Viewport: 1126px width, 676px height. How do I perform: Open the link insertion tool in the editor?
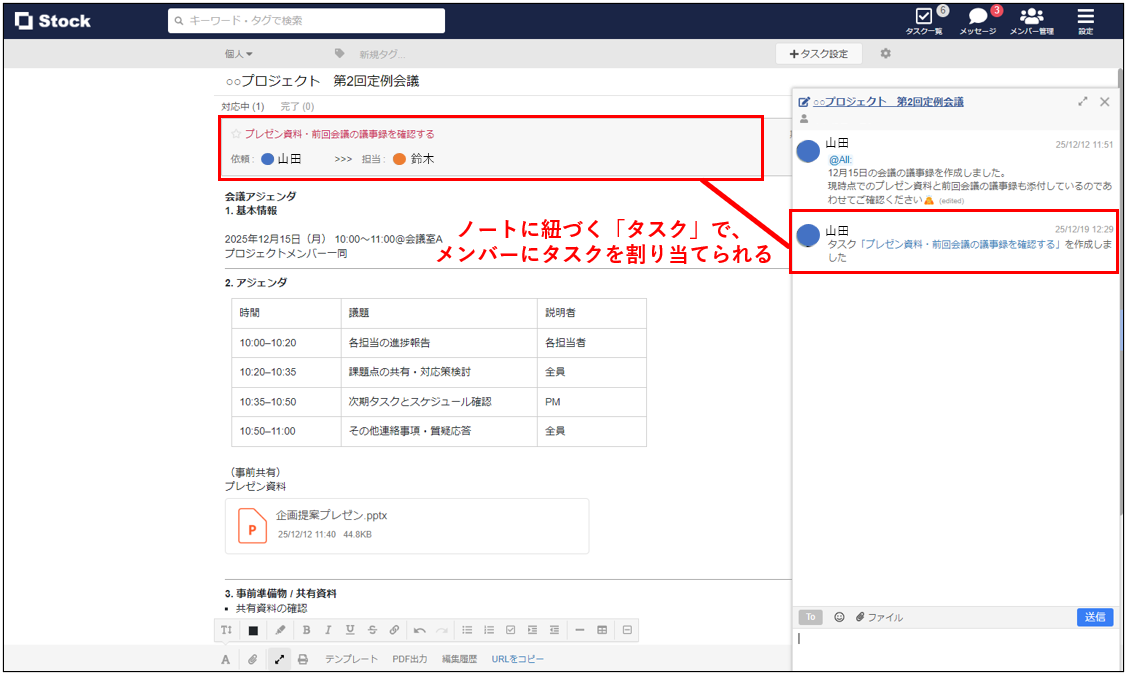395,630
